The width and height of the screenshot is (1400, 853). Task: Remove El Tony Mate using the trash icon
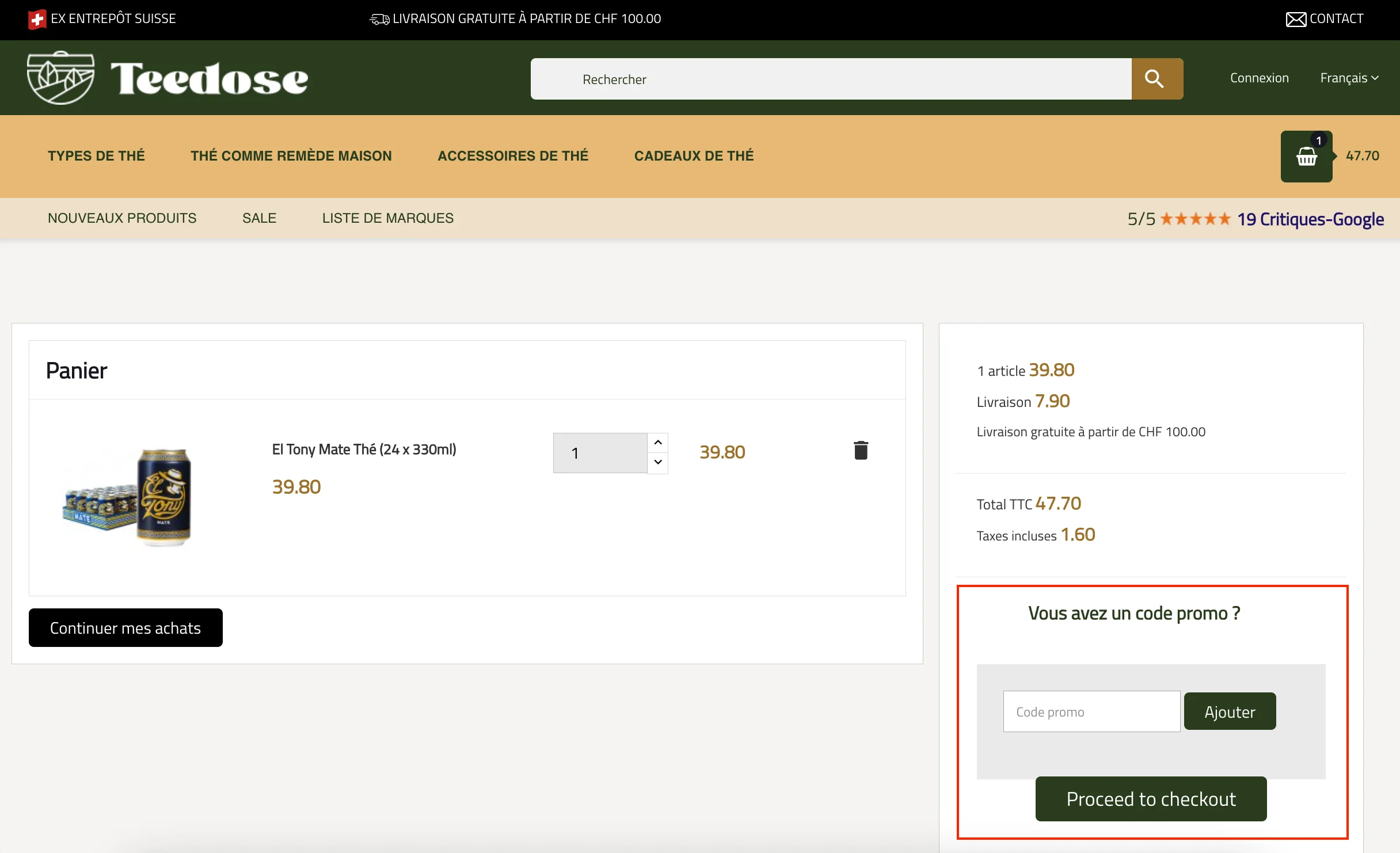click(861, 450)
